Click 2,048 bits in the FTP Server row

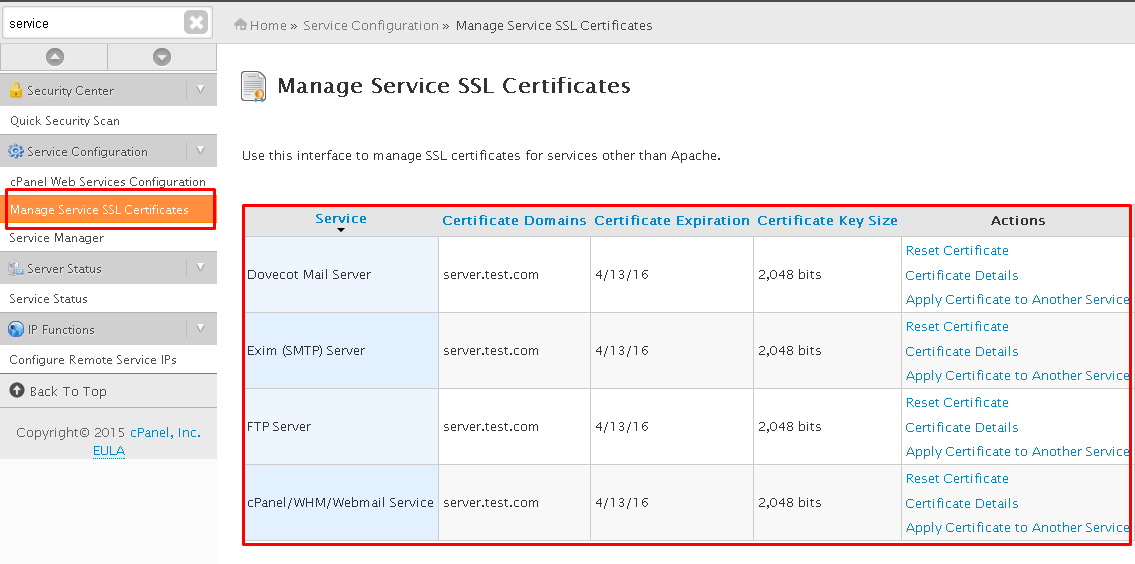point(790,426)
